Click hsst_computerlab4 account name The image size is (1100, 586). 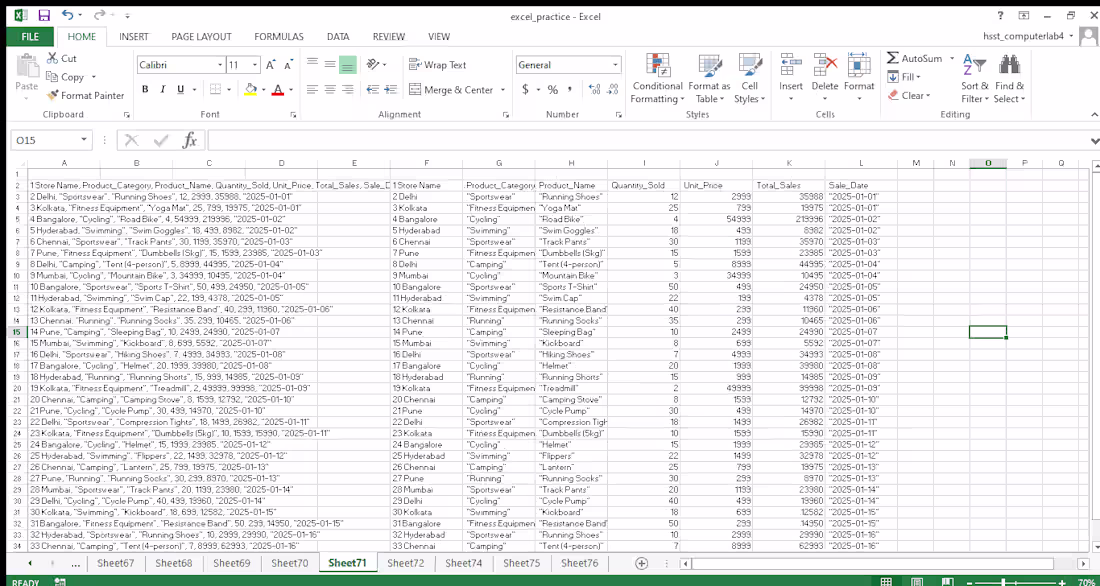(x=1024, y=36)
